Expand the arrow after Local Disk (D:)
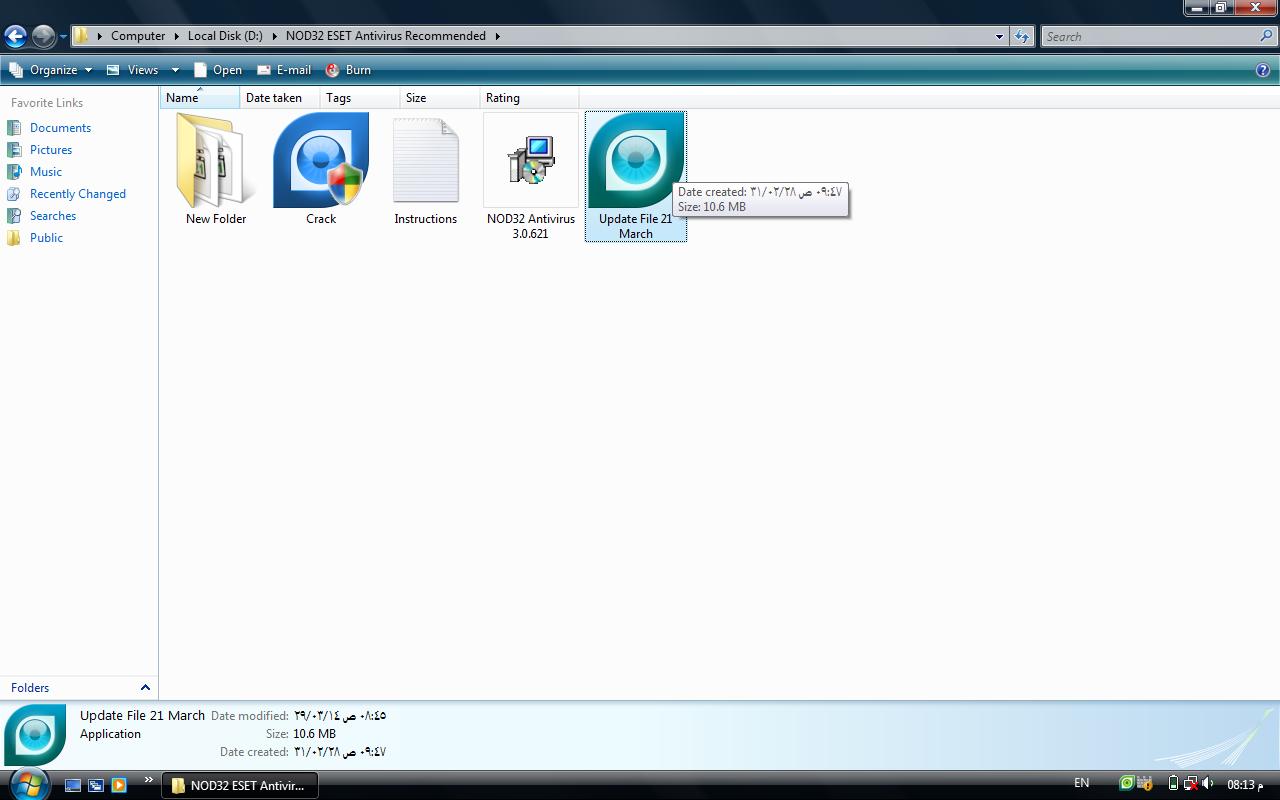Image resolution: width=1280 pixels, height=800 pixels. point(275,36)
